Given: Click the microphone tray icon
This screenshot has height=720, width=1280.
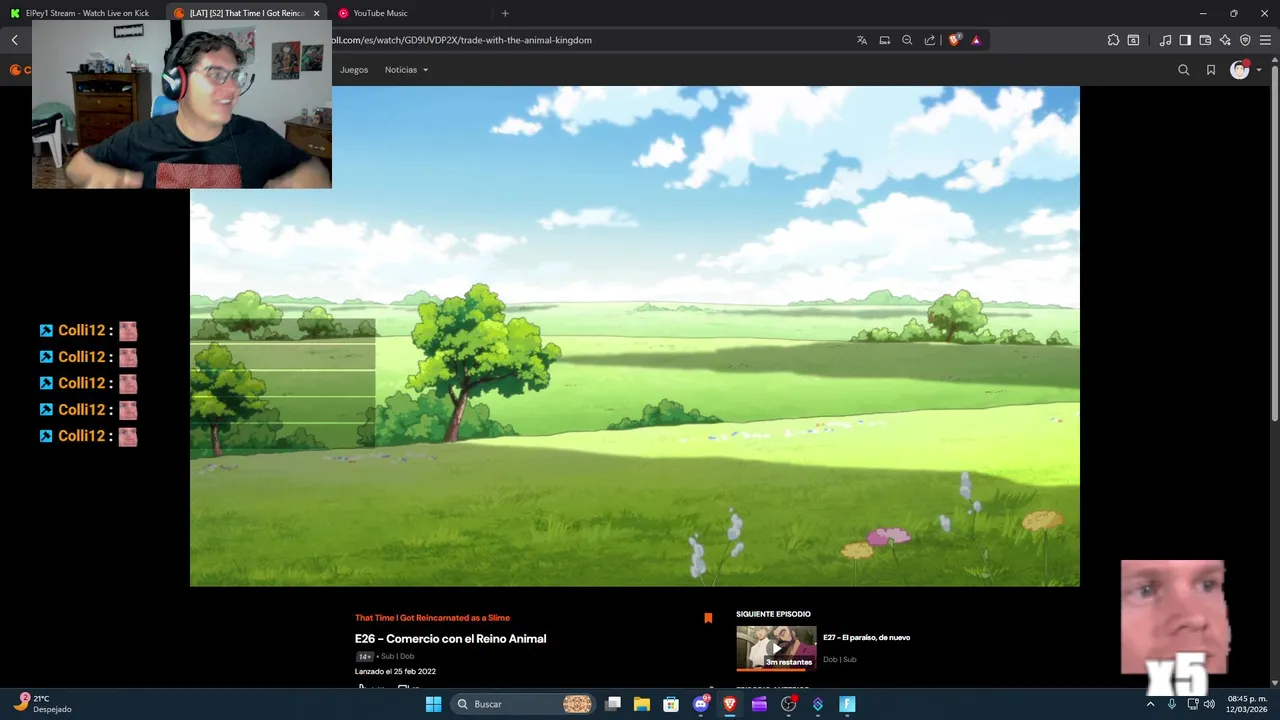Looking at the screenshot, I should coord(1171,704).
